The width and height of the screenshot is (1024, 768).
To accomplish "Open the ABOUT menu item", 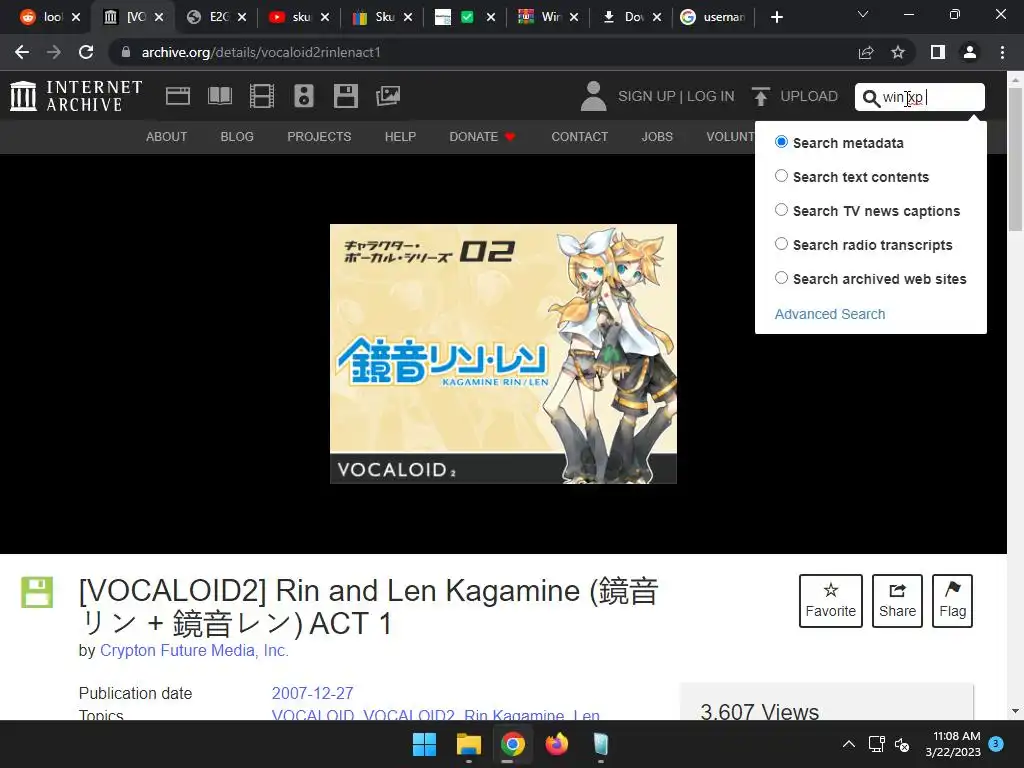I will pyautogui.click(x=167, y=136).
